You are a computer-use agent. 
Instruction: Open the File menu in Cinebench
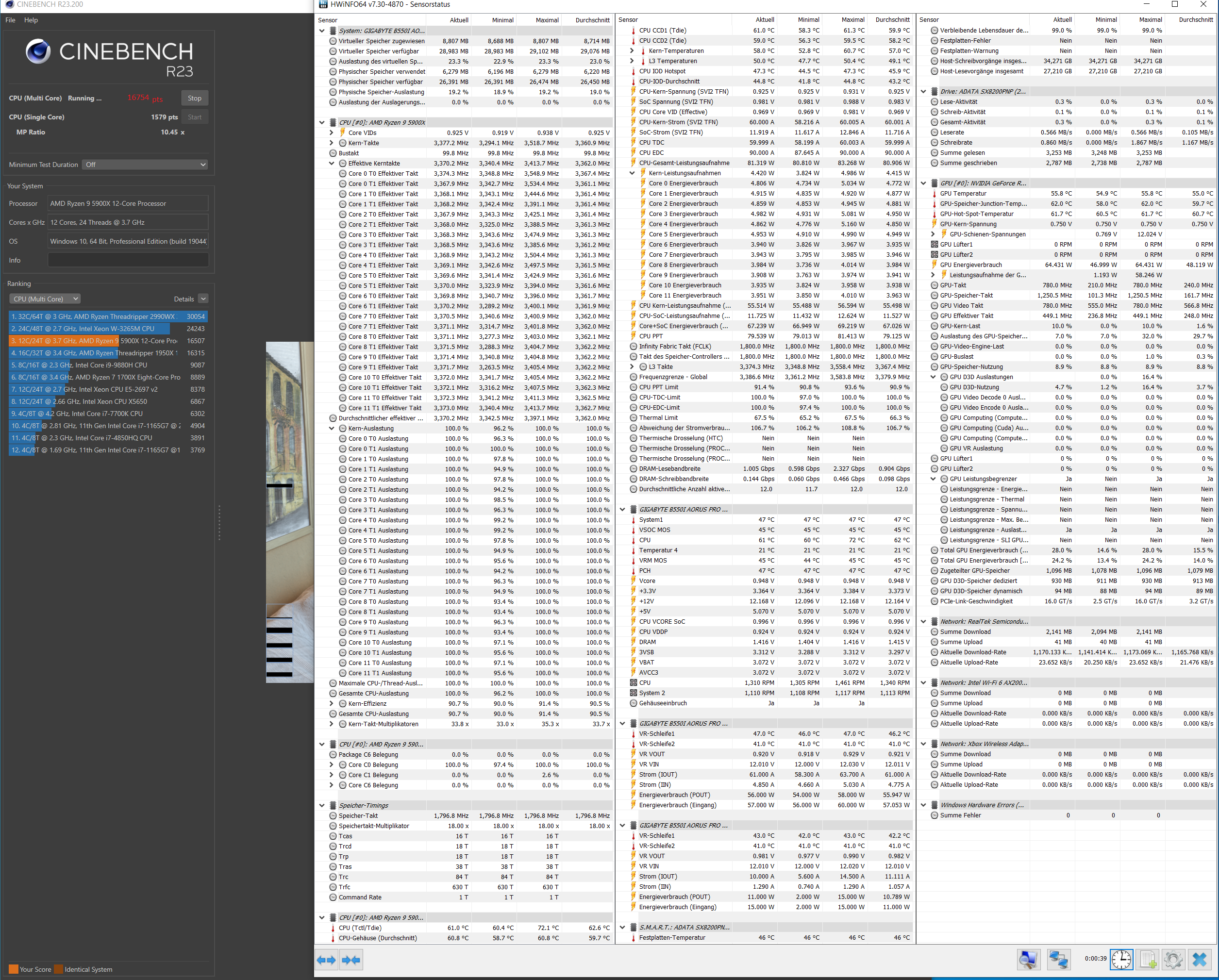point(10,20)
